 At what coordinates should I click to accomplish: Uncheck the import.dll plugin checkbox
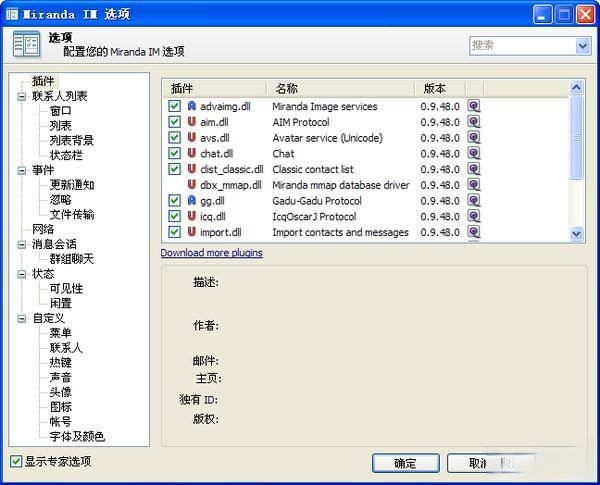[x=174, y=232]
